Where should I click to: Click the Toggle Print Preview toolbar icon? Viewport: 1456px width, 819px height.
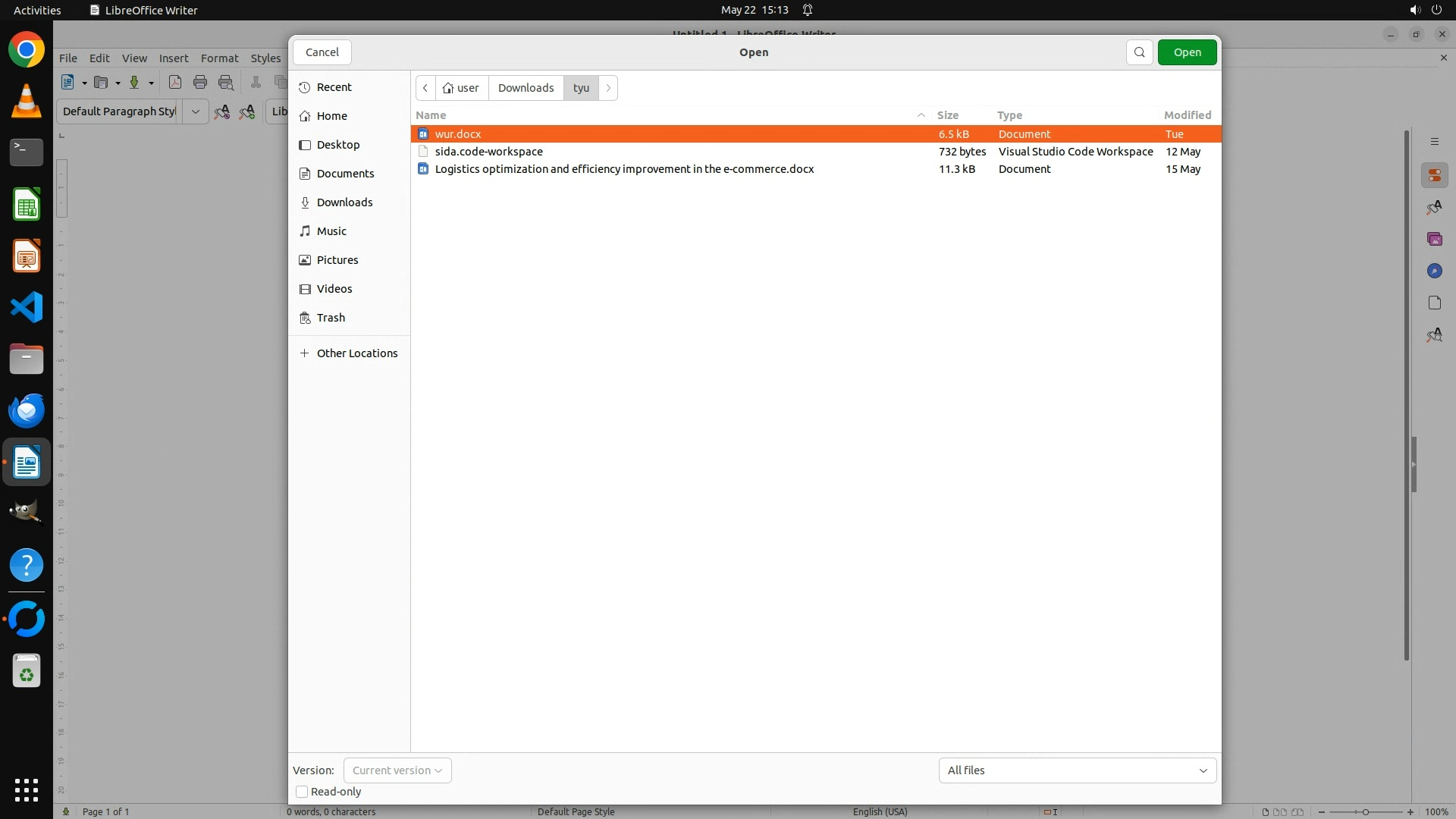226,83
